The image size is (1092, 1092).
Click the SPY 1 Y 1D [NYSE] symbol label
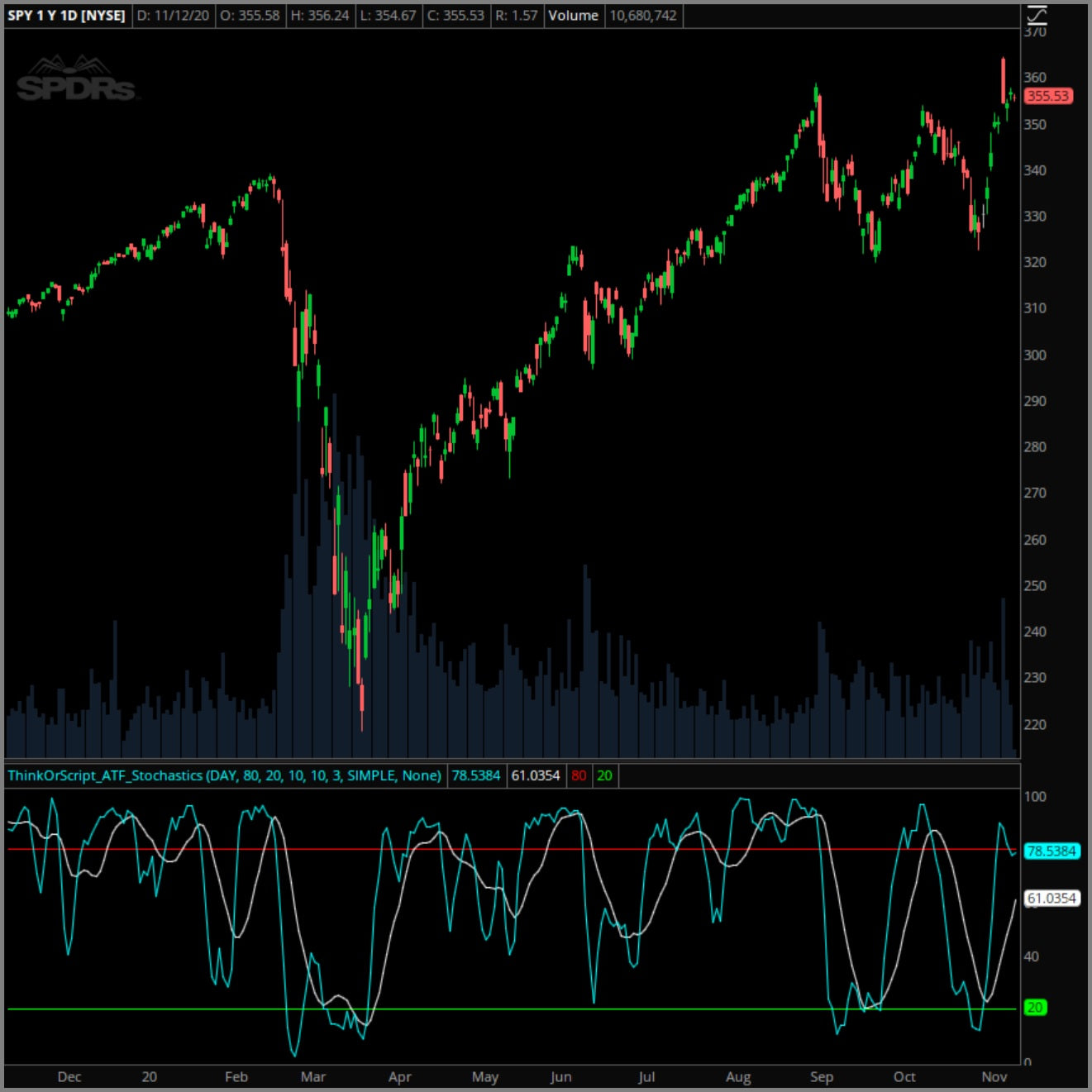pyautogui.click(x=66, y=16)
